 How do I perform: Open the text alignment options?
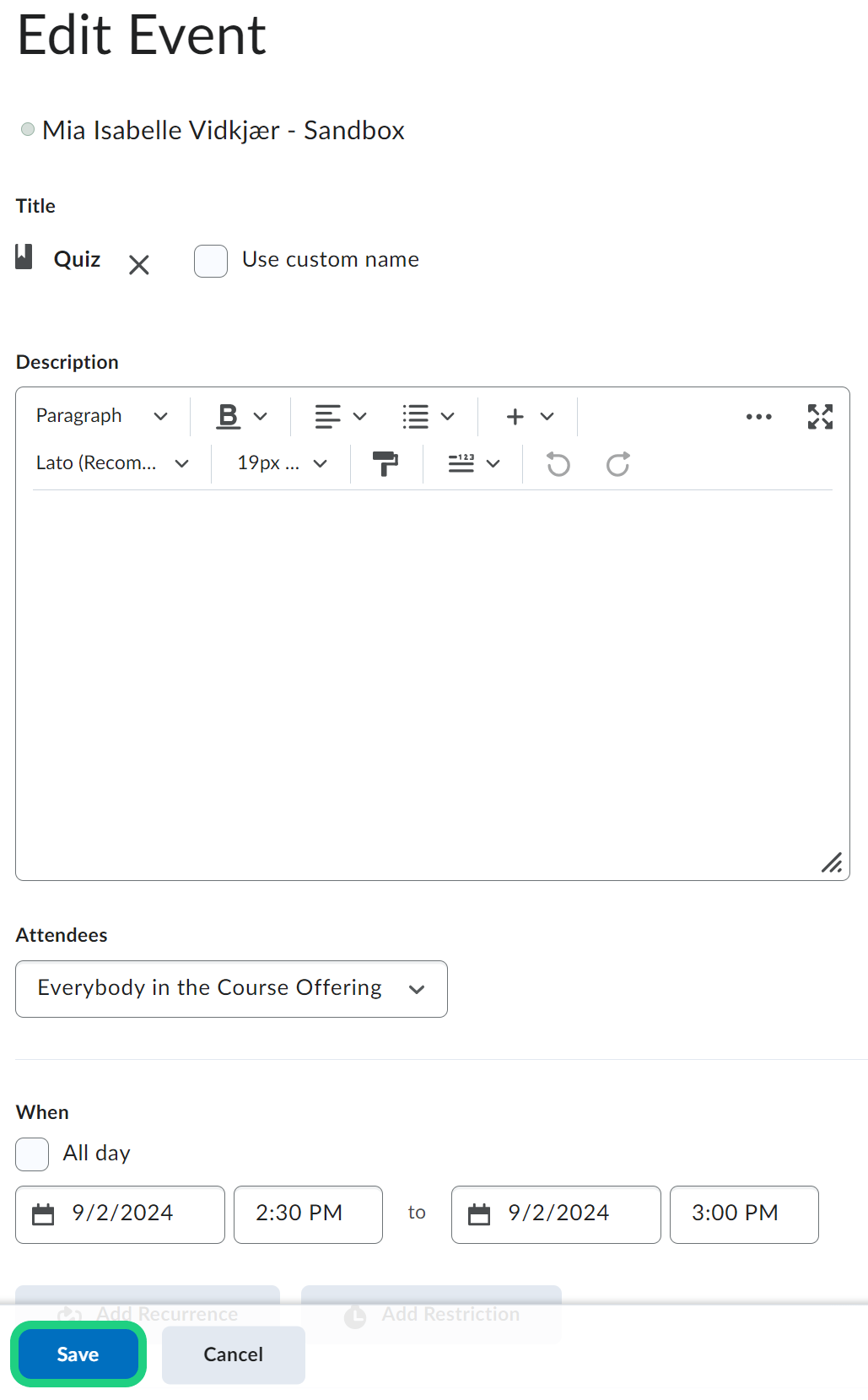point(340,416)
